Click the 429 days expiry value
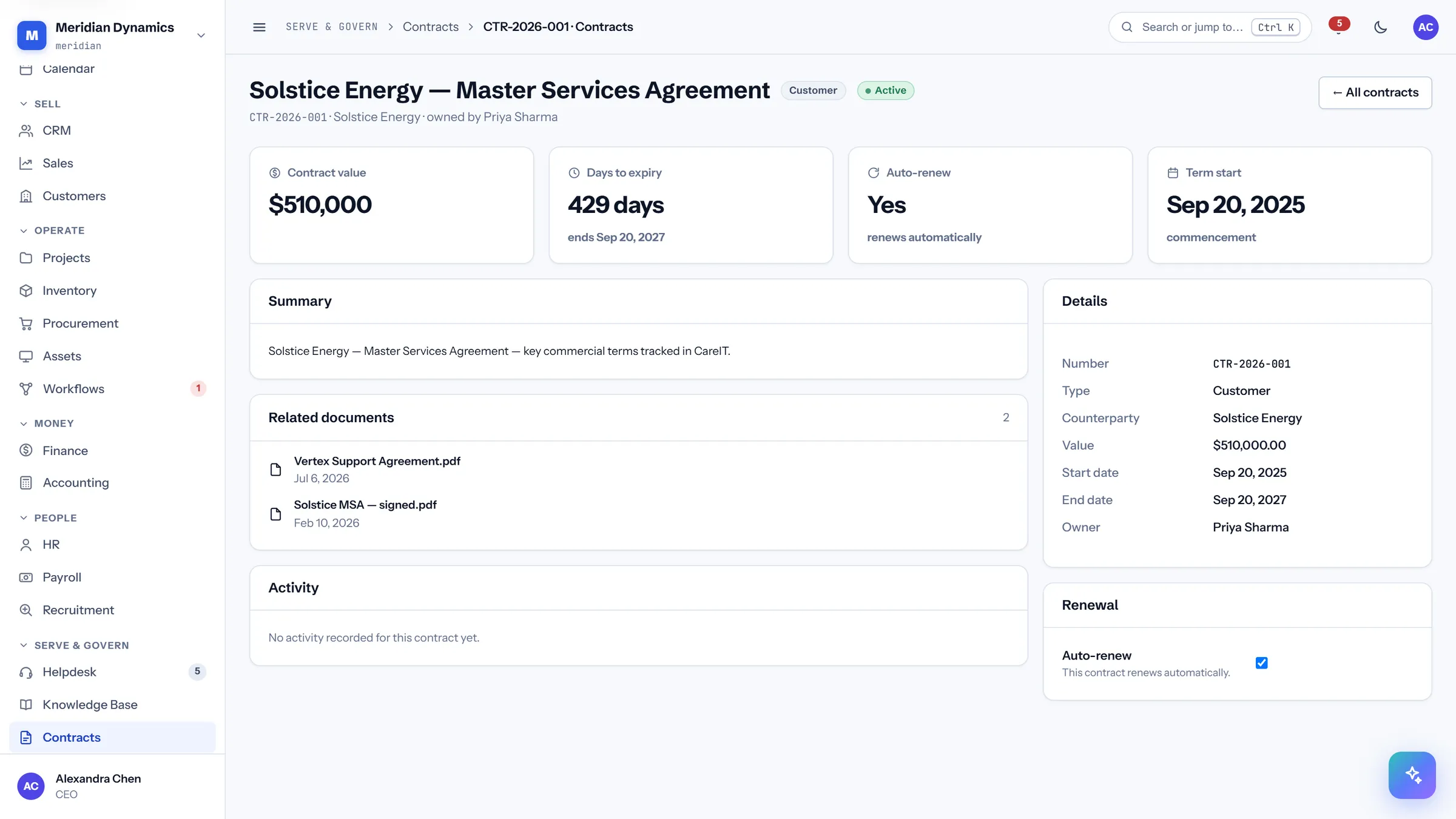This screenshot has height=819, width=1456. [616, 205]
